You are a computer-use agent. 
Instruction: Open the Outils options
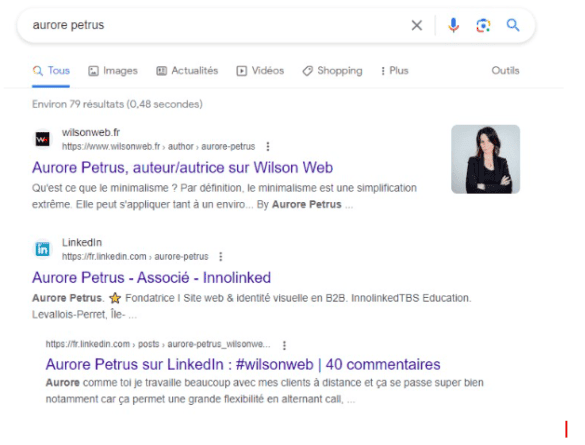point(505,70)
